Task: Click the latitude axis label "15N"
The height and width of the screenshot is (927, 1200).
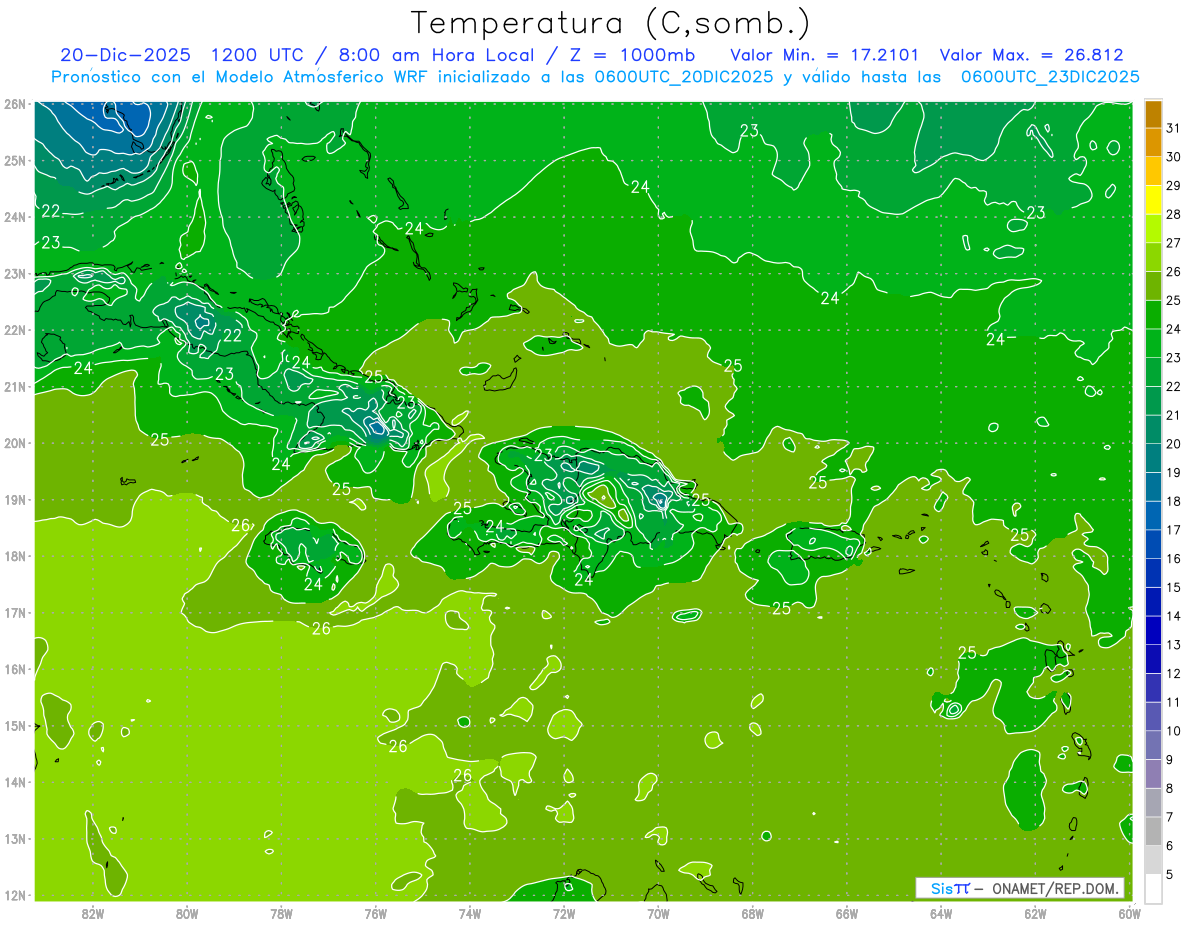Action: [15, 725]
